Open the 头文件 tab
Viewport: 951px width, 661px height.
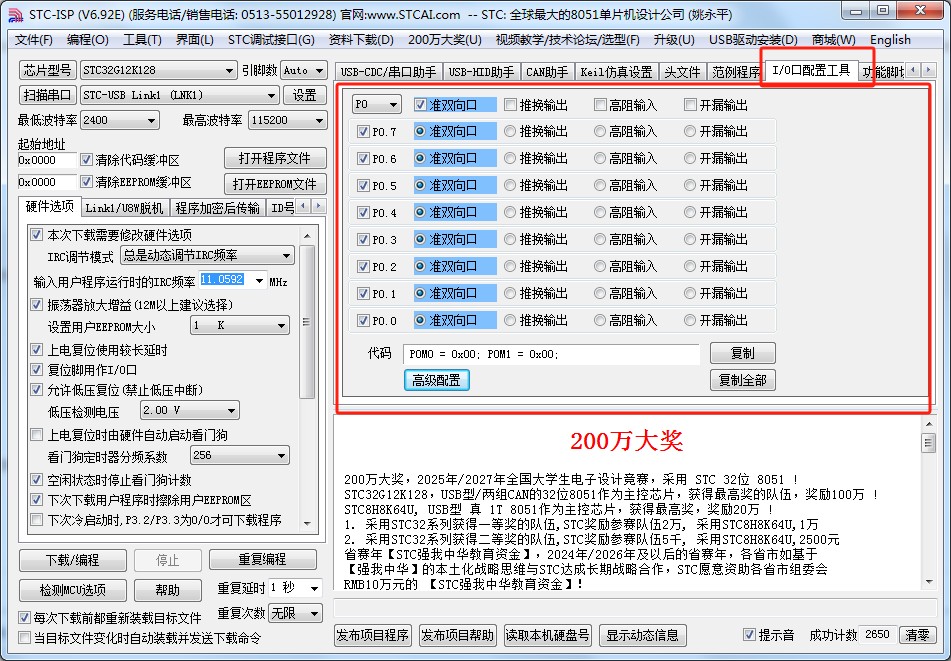(x=682, y=72)
